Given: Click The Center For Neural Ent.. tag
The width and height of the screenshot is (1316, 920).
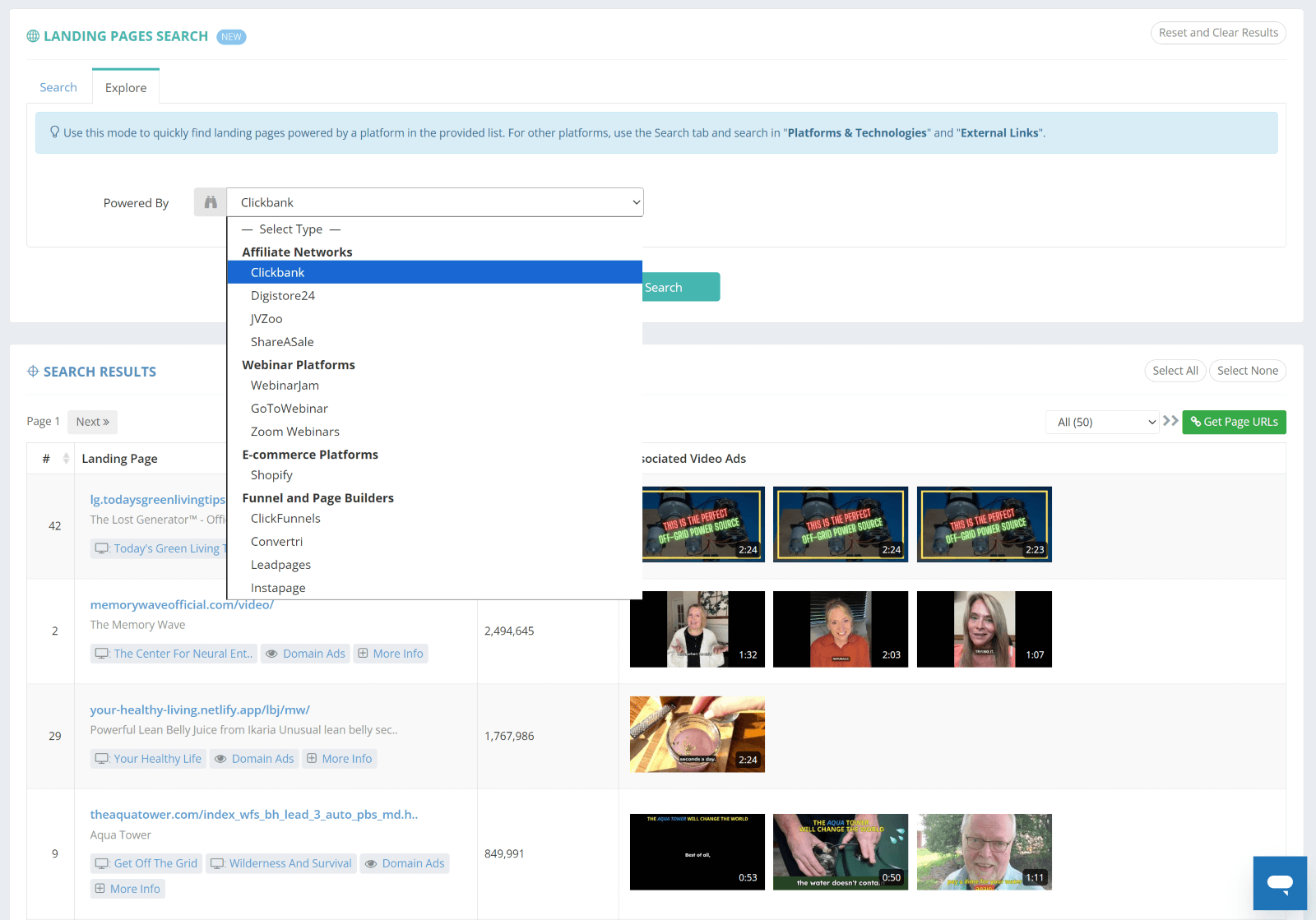Looking at the screenshot, I should (x=174, y=654).
